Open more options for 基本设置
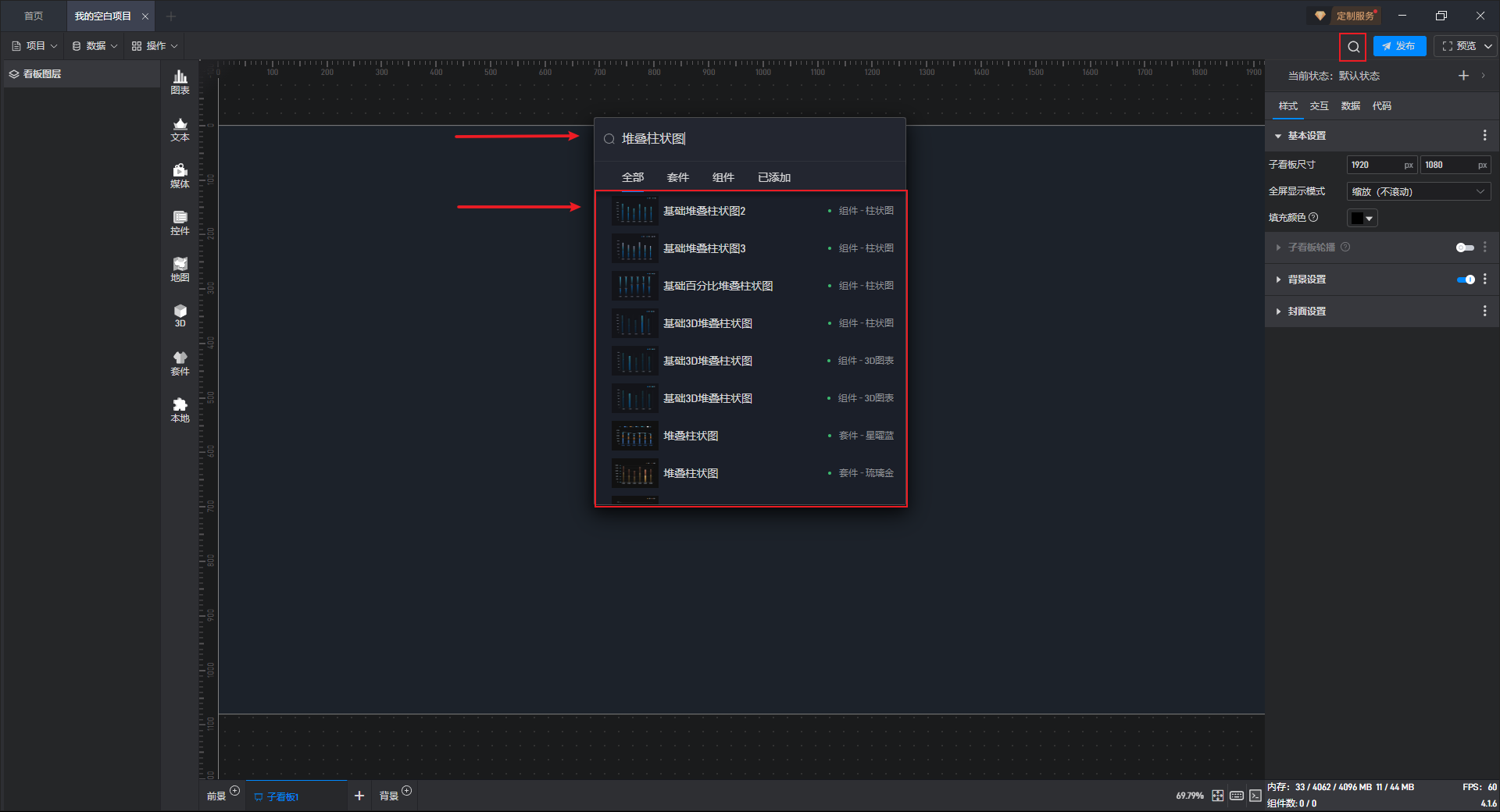The width and height of the screenshot is (1500, 812). click(1484, 136)
